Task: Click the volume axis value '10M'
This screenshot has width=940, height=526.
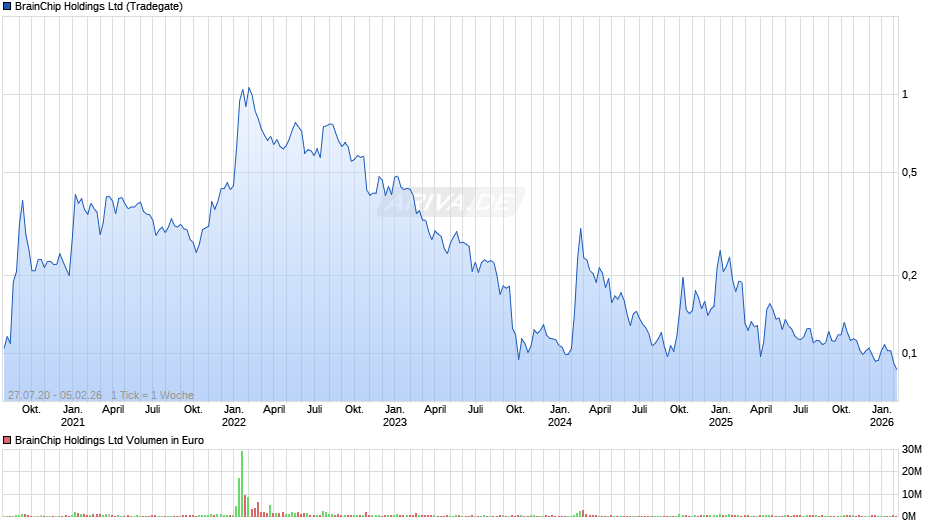Action: pos(912,494)
